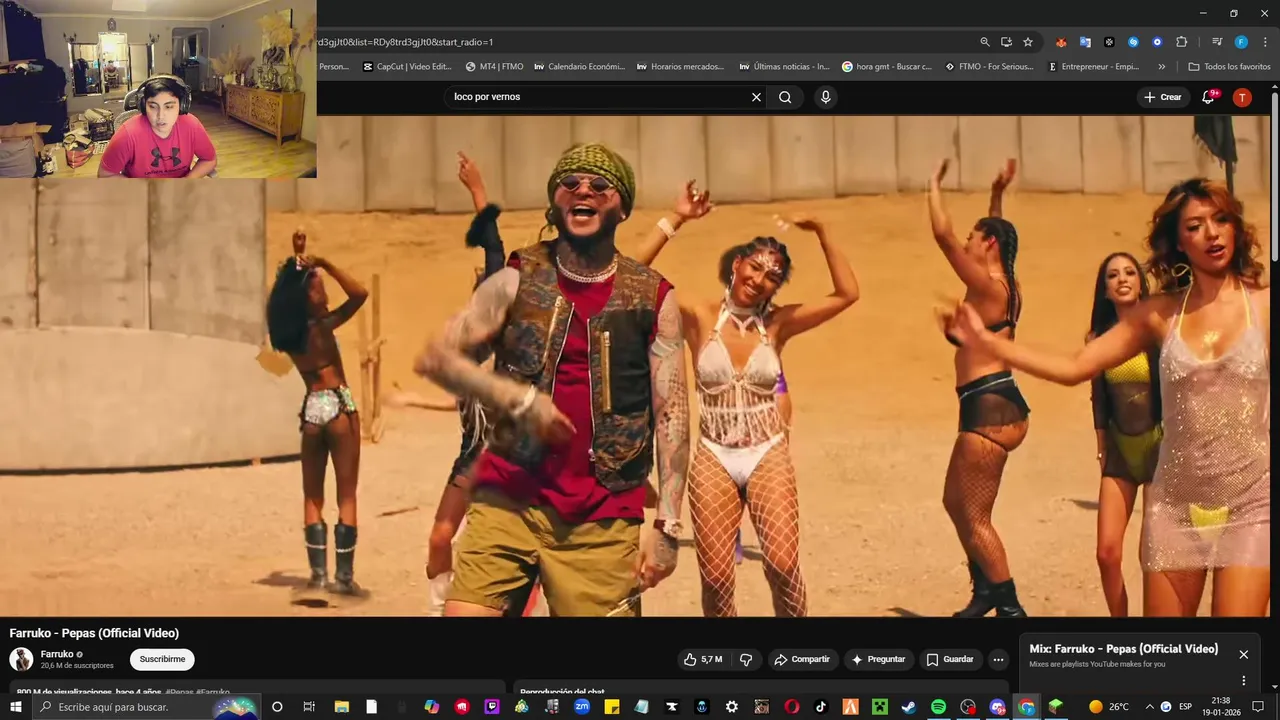Open Chrome zoom magnifier in address bar
Viewport: 1280px width, 720px height.
tap(985, 42)
